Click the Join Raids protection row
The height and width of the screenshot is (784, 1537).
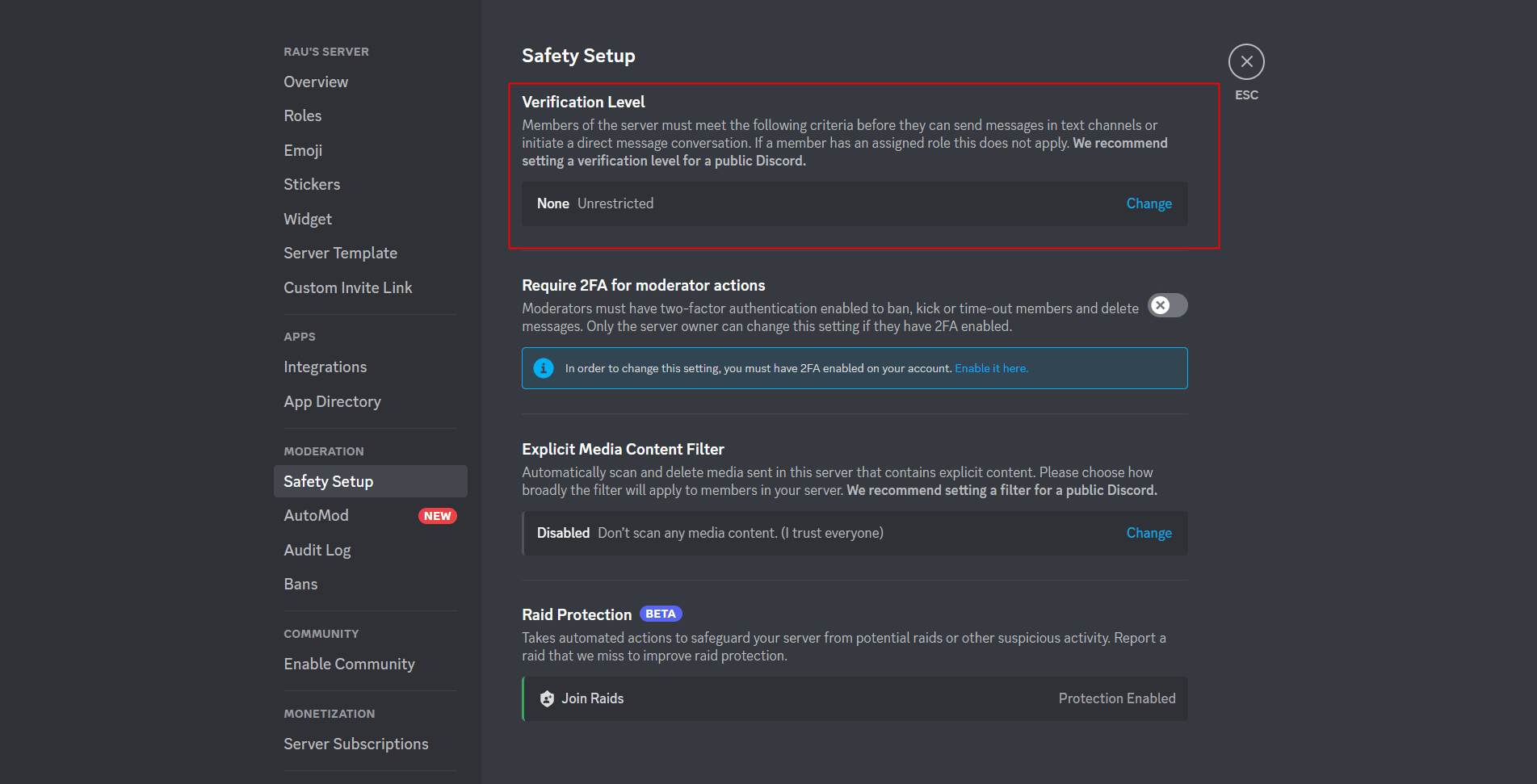pos(855,698)
